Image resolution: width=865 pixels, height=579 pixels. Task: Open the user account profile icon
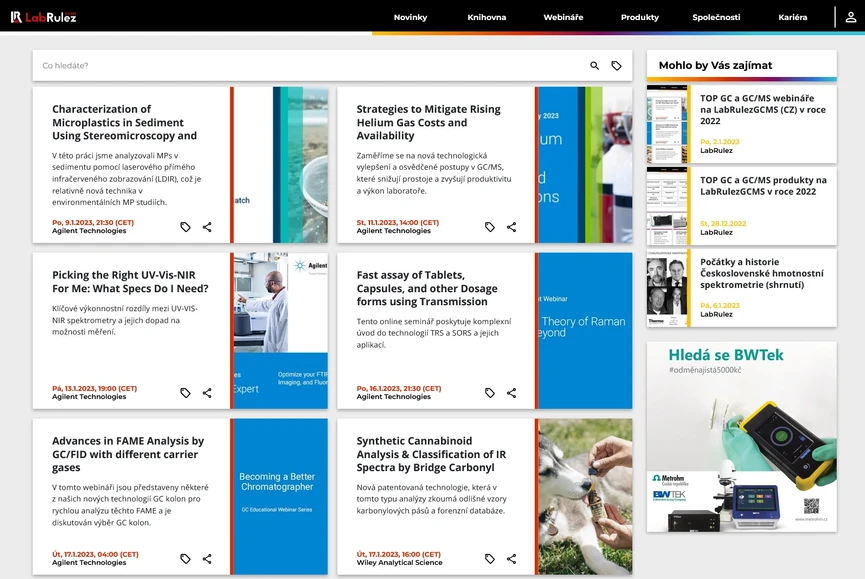point(851,17)
